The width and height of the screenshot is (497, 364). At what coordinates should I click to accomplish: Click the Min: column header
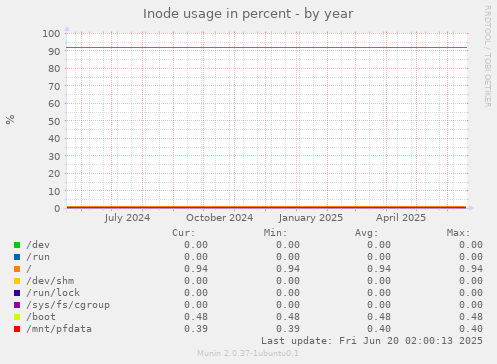point(275,233)
